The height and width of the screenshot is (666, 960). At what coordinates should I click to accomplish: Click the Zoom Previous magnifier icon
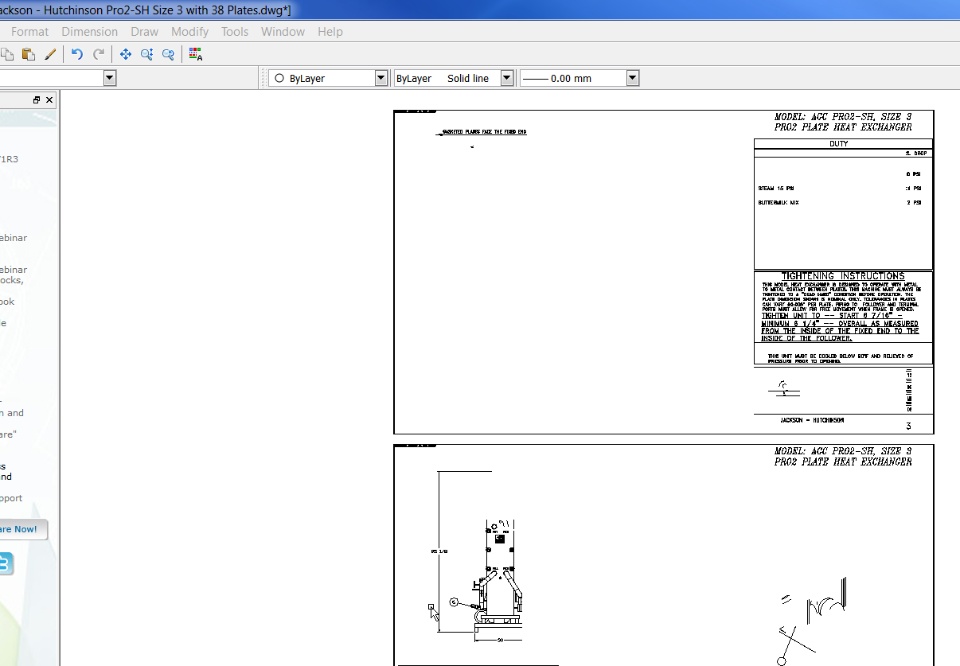(168, 54)
